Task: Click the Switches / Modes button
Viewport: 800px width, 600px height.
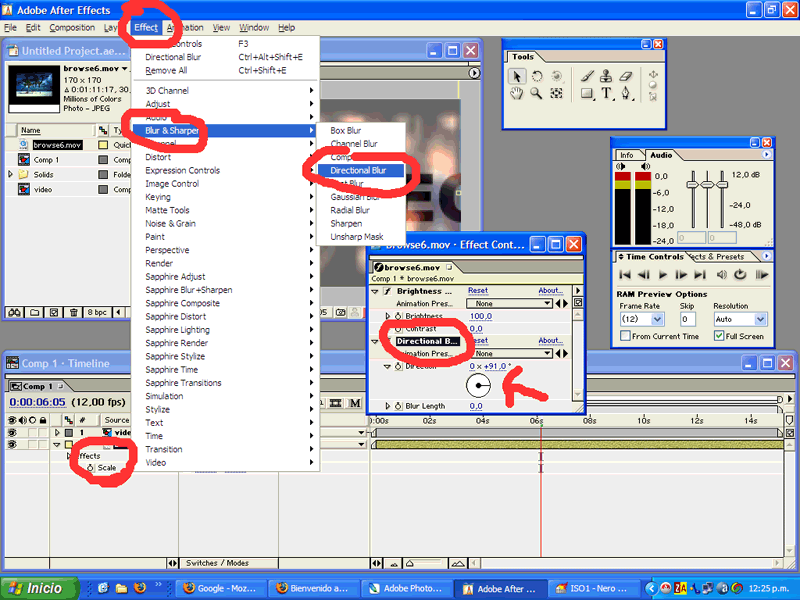Action: (x=217, y=563)
